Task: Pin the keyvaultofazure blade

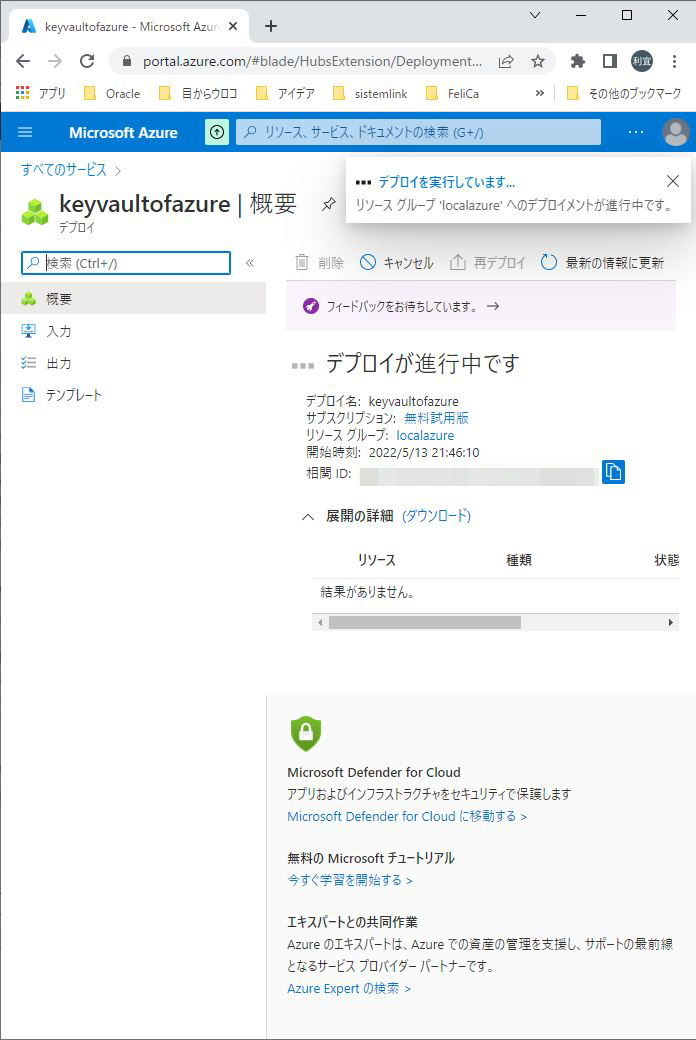Action: [x=328, y=204]
